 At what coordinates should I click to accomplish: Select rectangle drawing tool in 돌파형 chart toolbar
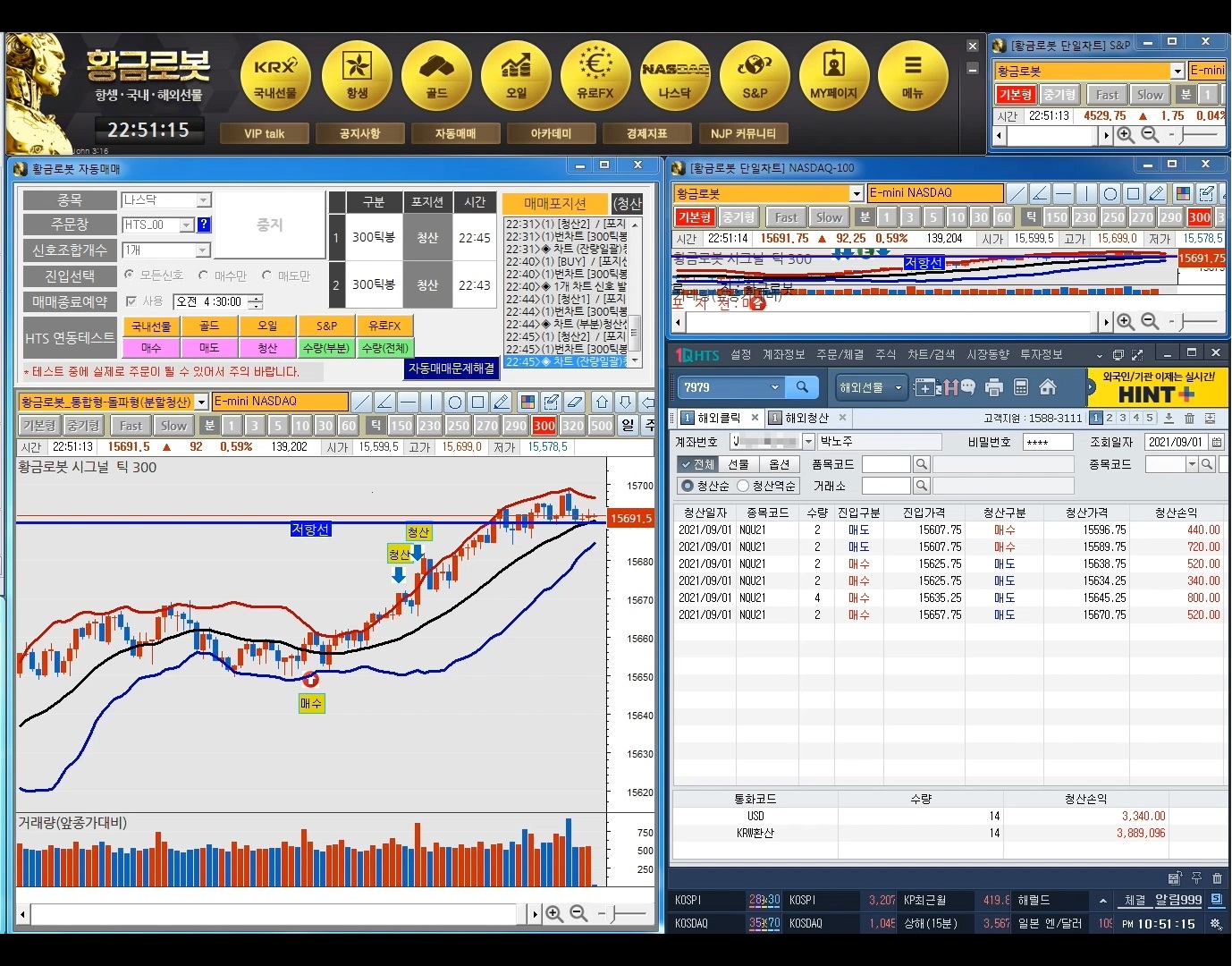477,402
